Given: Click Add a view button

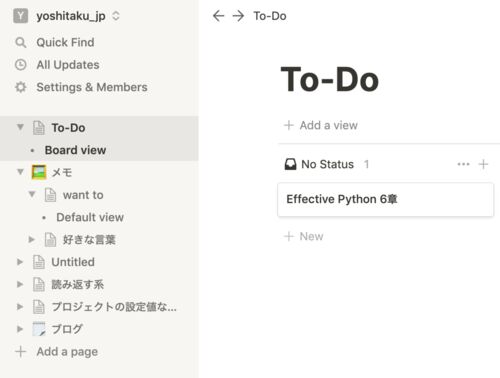Looking at the screenshot, I should [321, 125].
